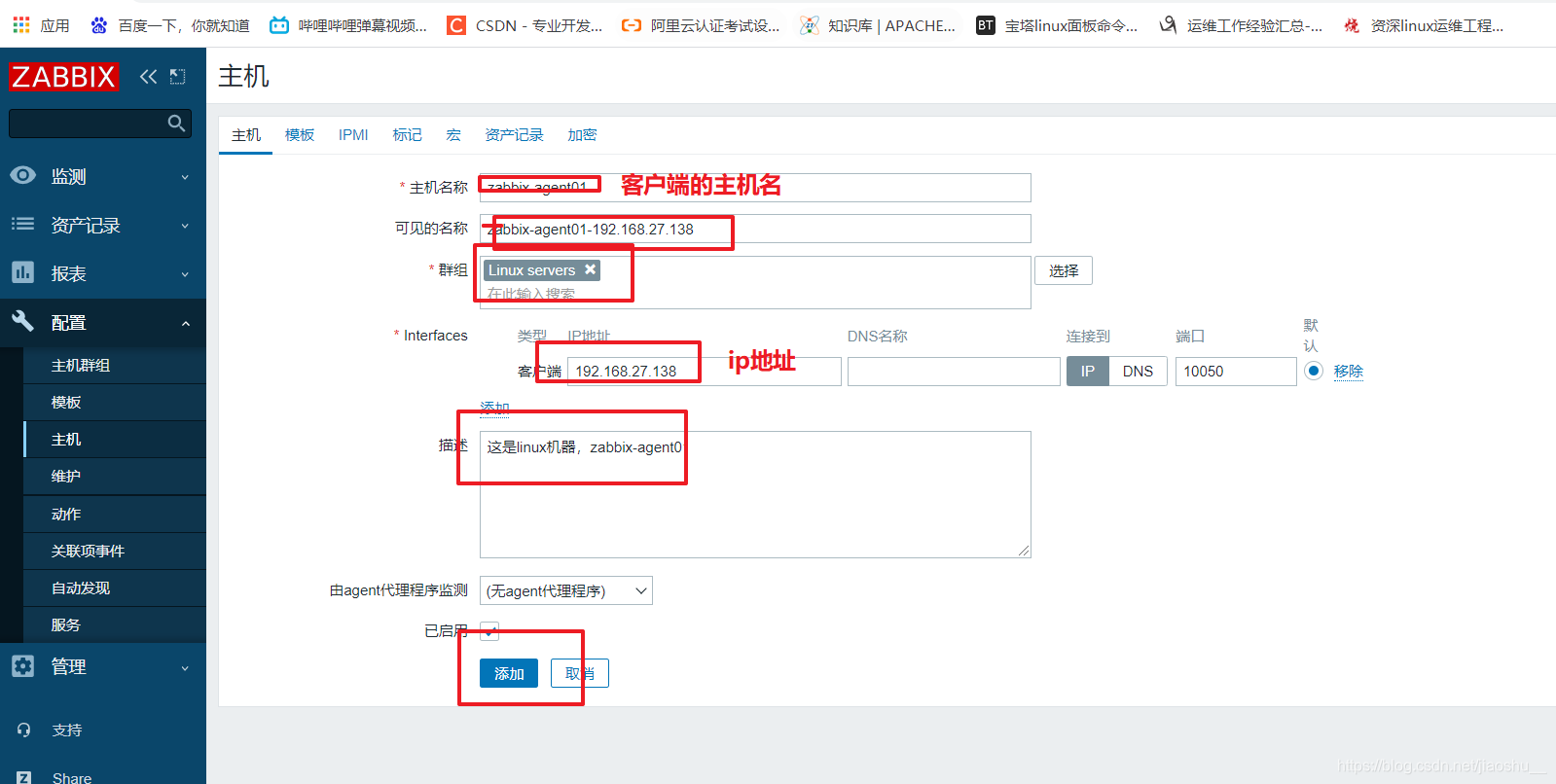This screenshot has width=1556, height=784.
Task: Click the headset icon for 支持
Action: [23, 730]
